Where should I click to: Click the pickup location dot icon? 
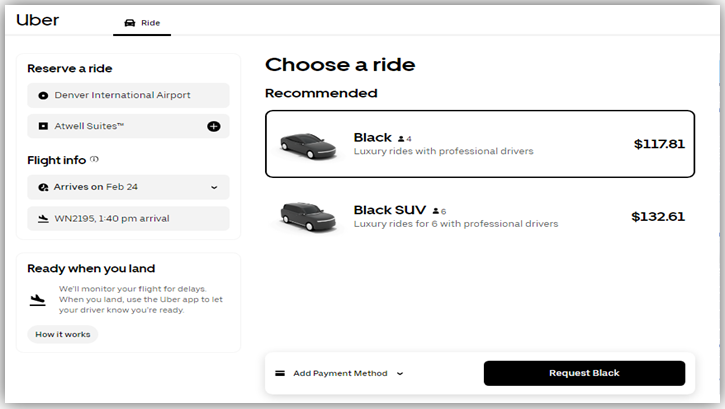coord(43,96)
